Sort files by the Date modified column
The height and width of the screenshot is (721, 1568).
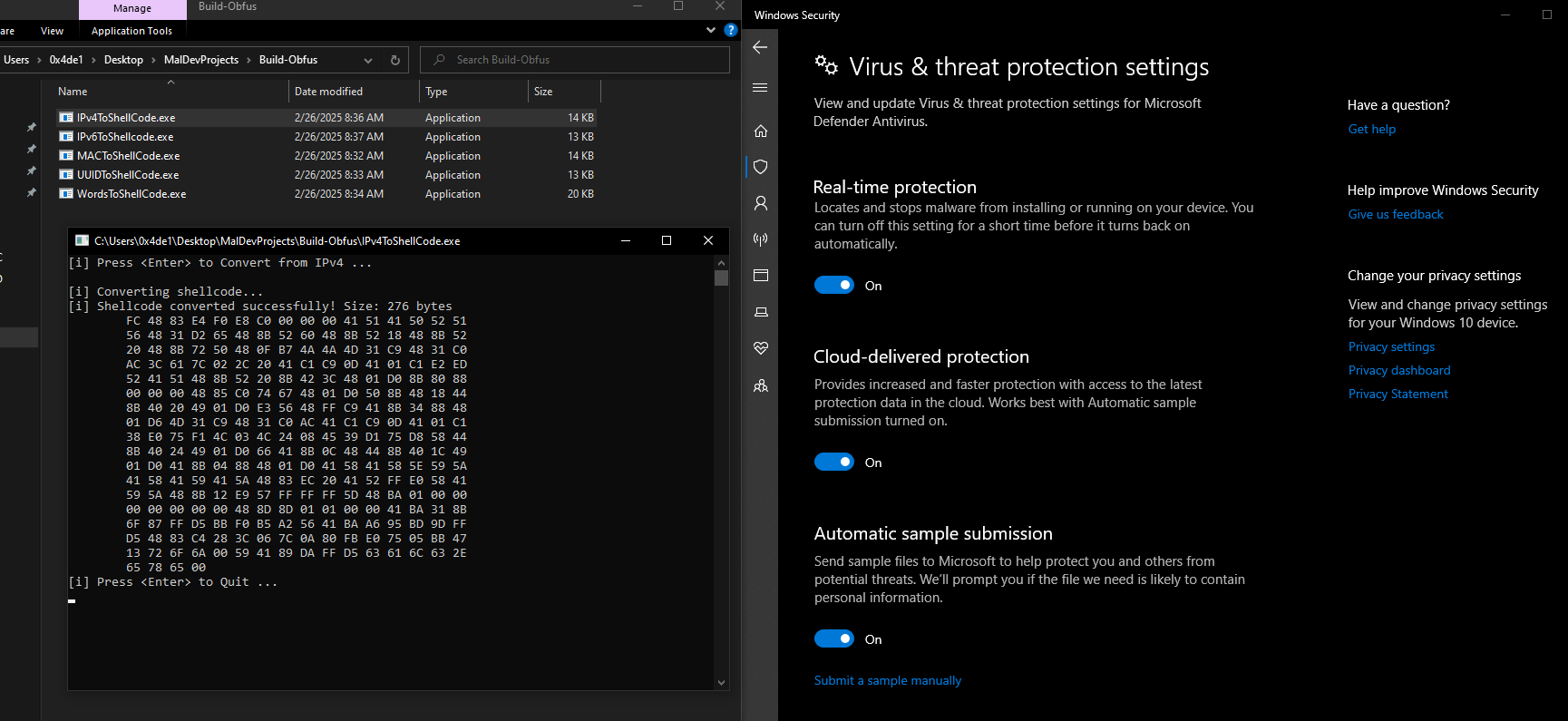pyautogui.click(x=354, y=92)
